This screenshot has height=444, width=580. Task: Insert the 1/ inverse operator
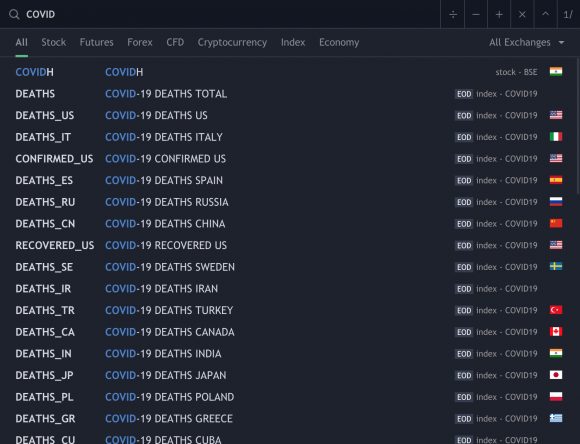(x=569, y=14)
